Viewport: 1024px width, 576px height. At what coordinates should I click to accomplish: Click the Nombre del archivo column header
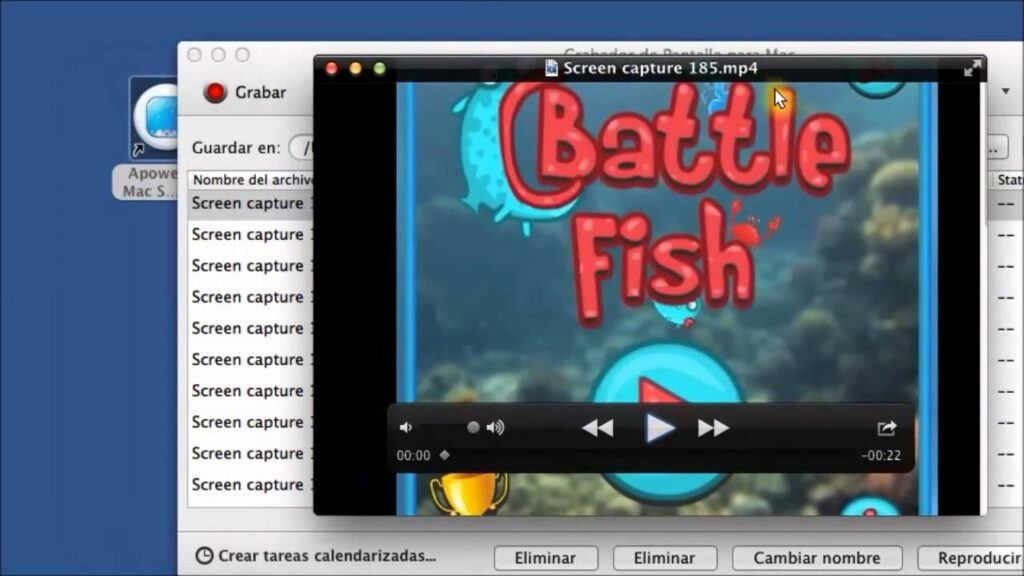click(251, 180)
